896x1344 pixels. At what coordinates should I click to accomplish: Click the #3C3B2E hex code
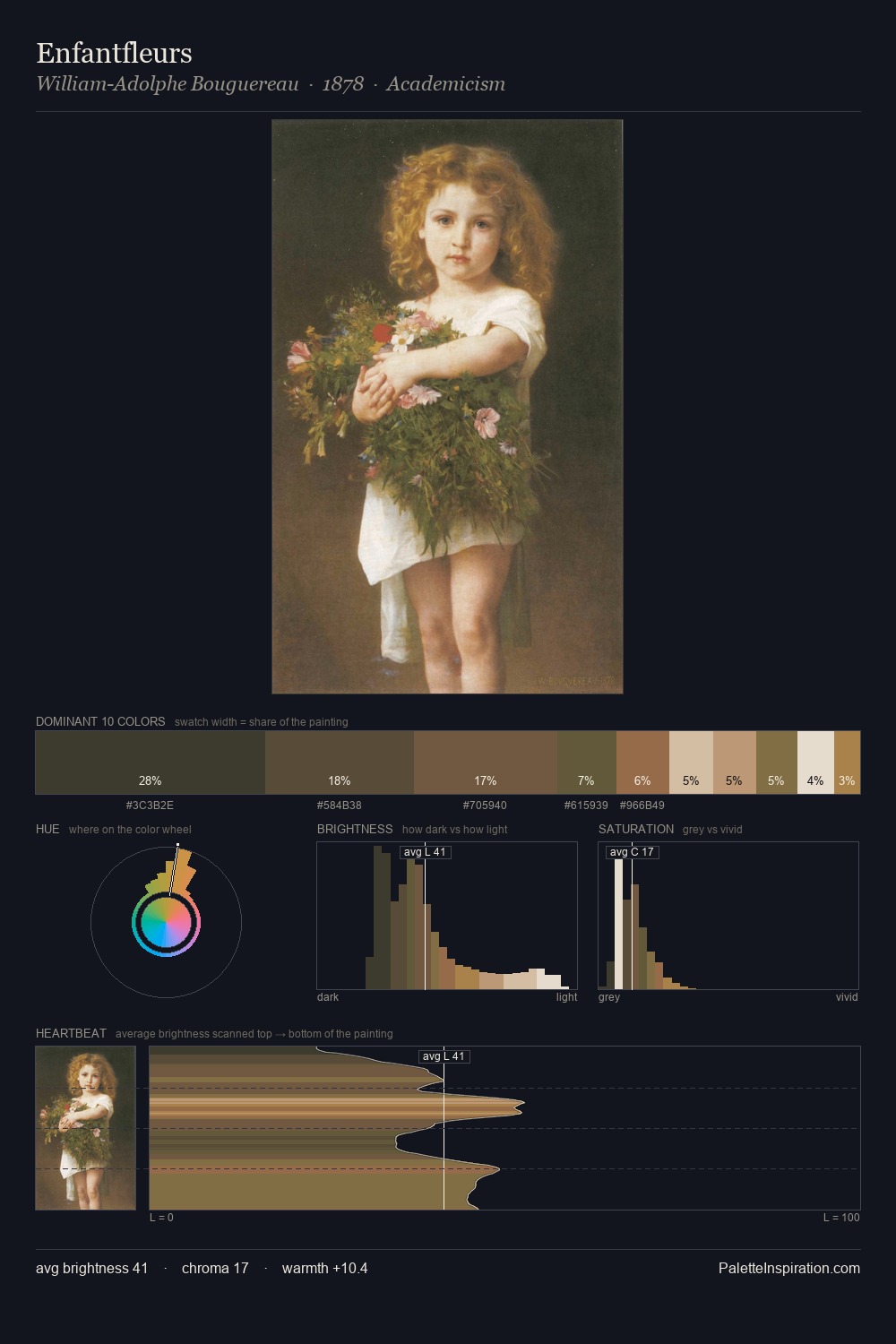pyautogui.click(x=150, y=806)
